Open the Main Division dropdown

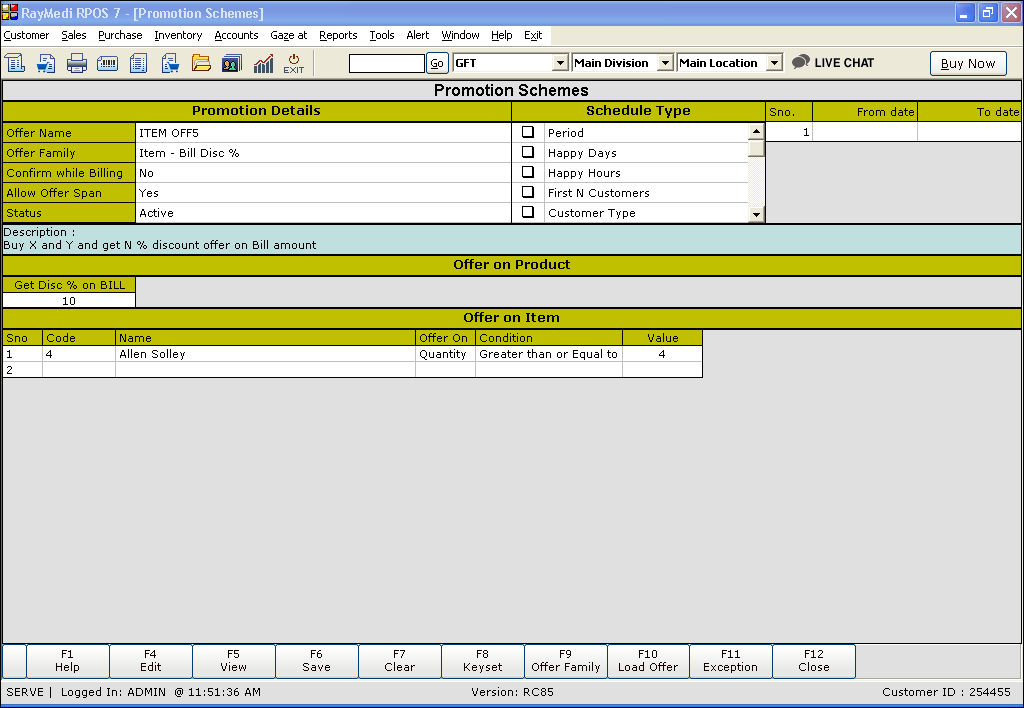[x=665, y=63]
